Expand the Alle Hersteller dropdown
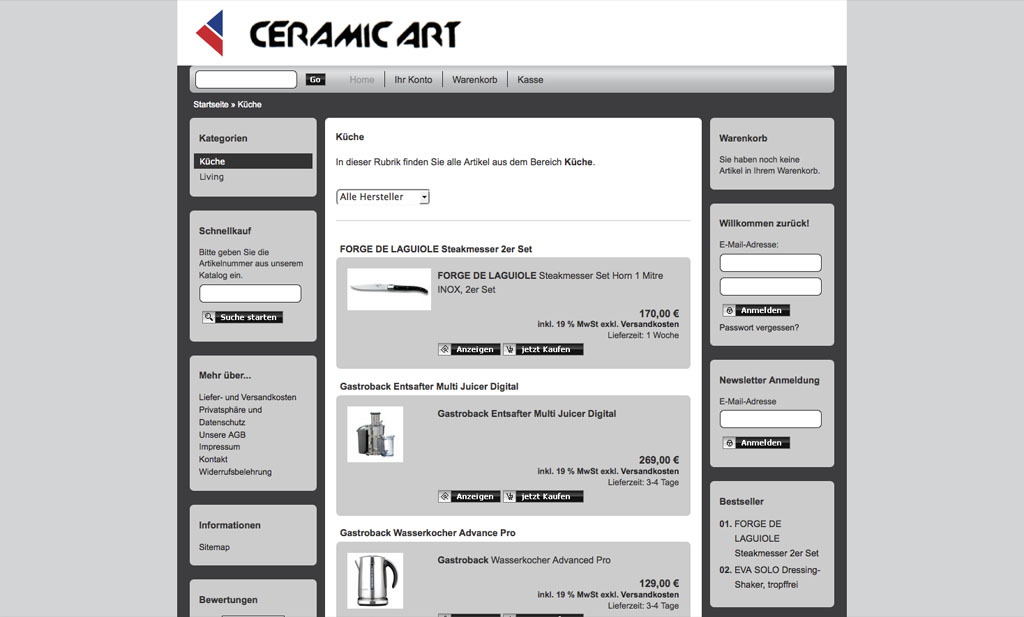Screen dimensions: 1024x617 click(383, 197)
